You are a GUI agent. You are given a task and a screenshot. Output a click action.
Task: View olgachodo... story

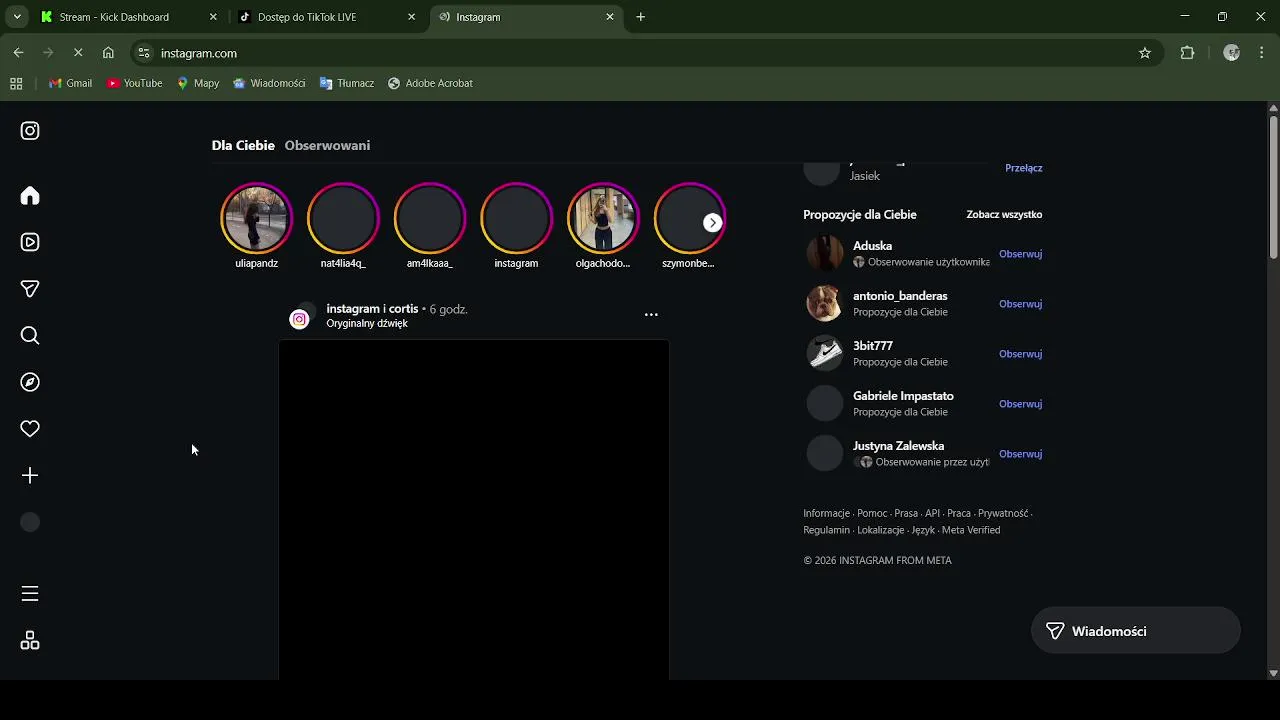(x=603, y=219)
